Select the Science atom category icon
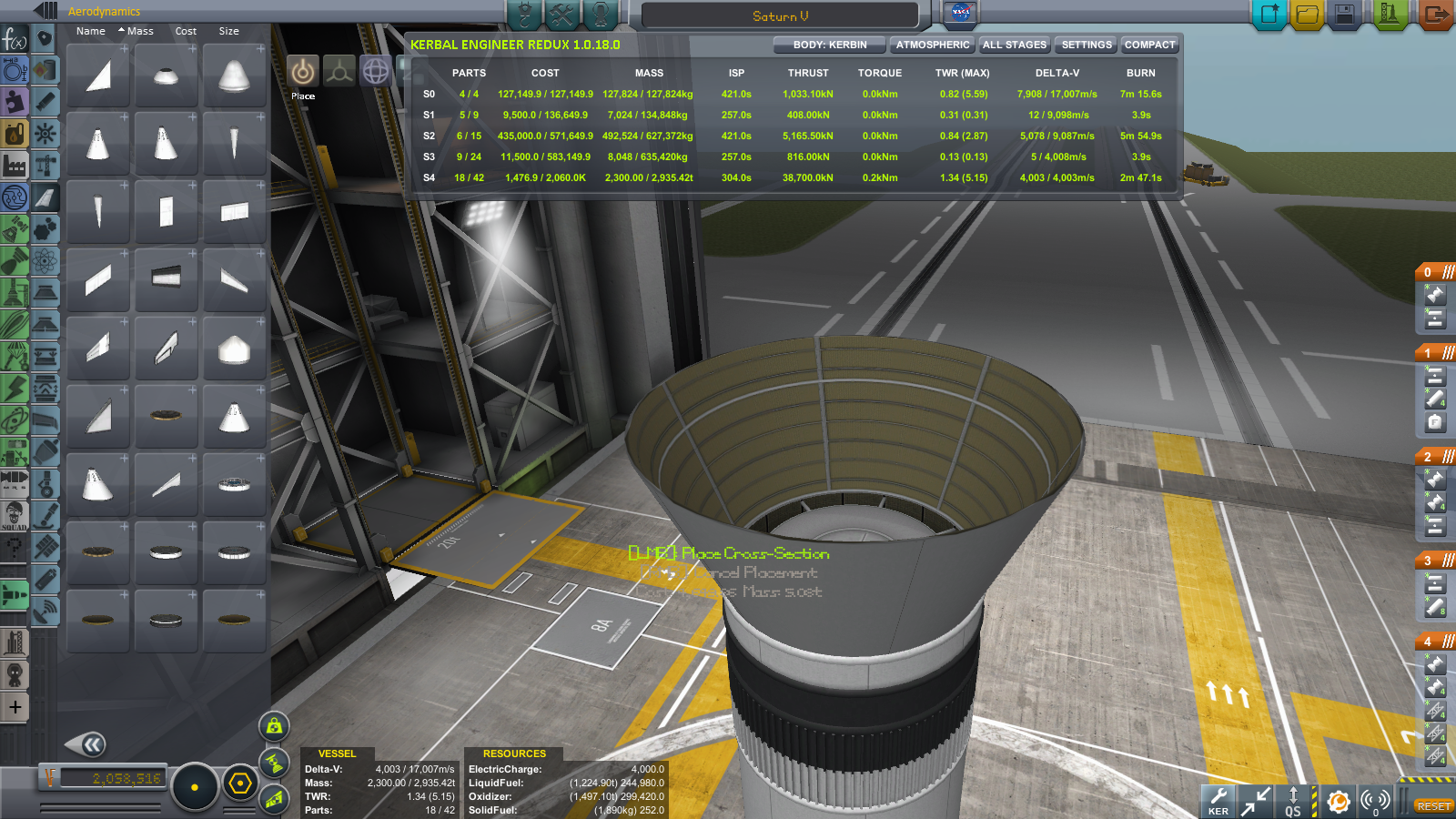The width and height of the screenshot is (1456, 819). (45, 261)
